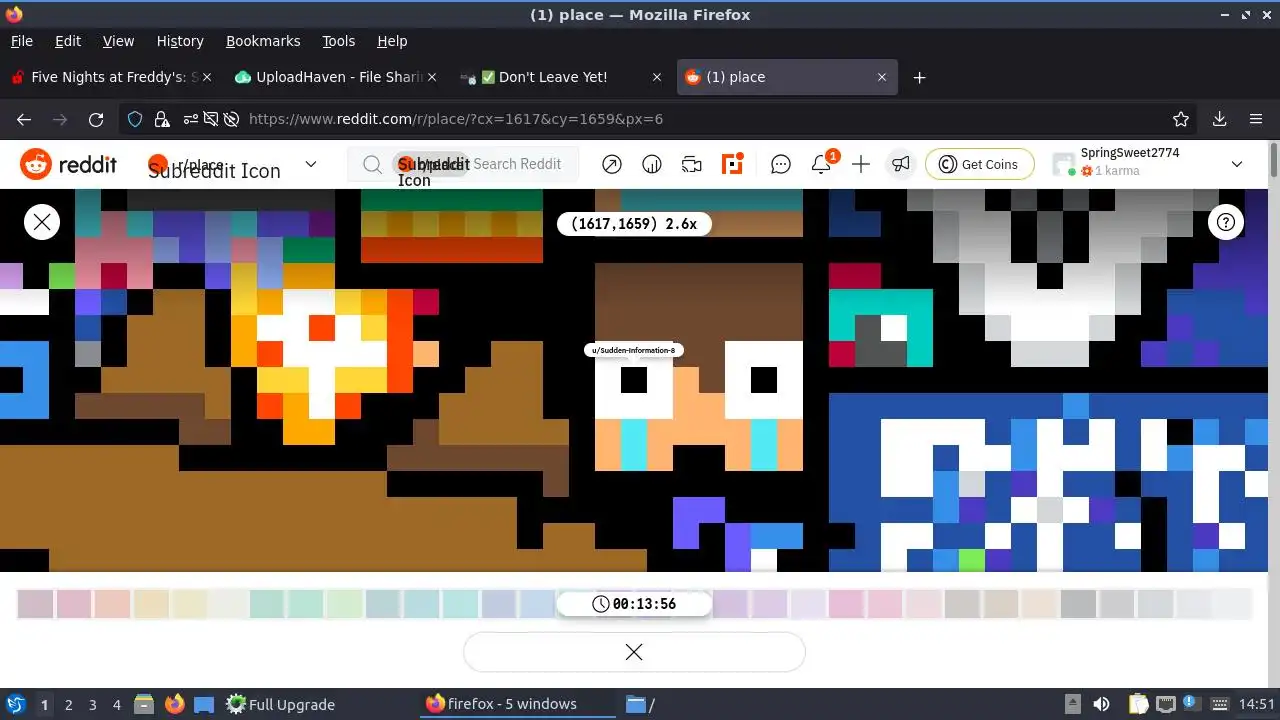Create a new post with plus icon
Viewport: 1280px width, 720px height.
[861, 164]
